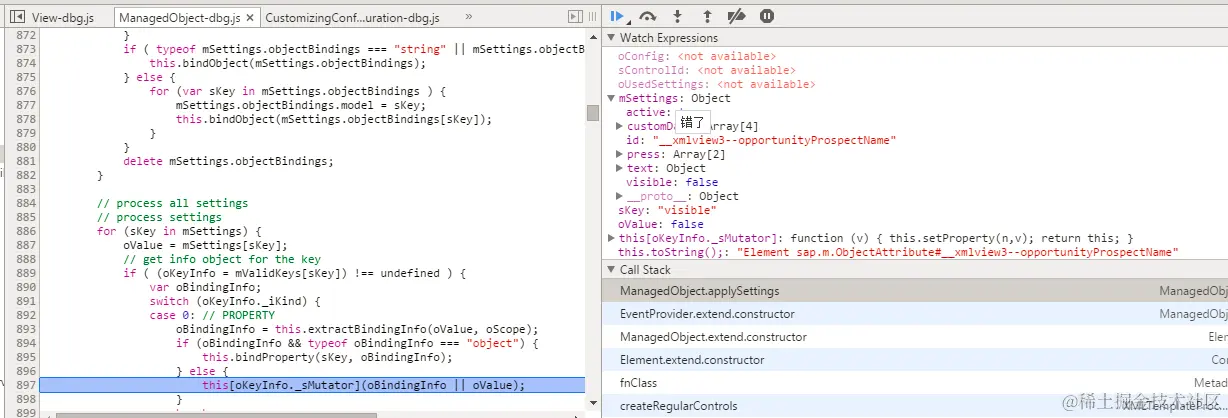Expand the text: Object entry
Screen dimensions: 1228x418
pyautogui.click(x=620, y=168)
